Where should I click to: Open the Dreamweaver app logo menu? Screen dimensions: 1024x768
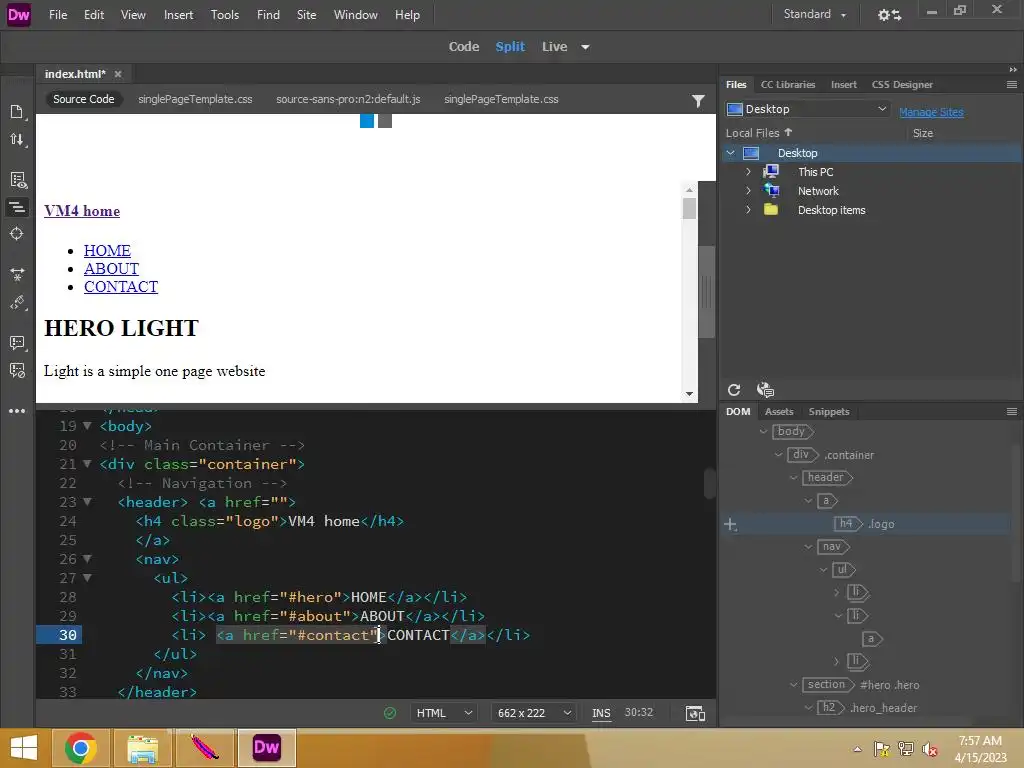[x=18, y=14]
